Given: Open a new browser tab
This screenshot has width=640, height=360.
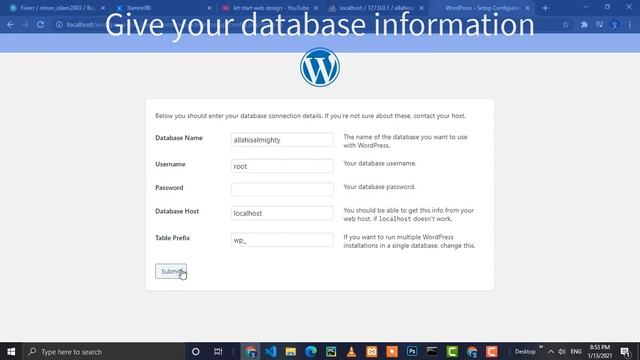Looking at the screenshot, I should point(545,8).
